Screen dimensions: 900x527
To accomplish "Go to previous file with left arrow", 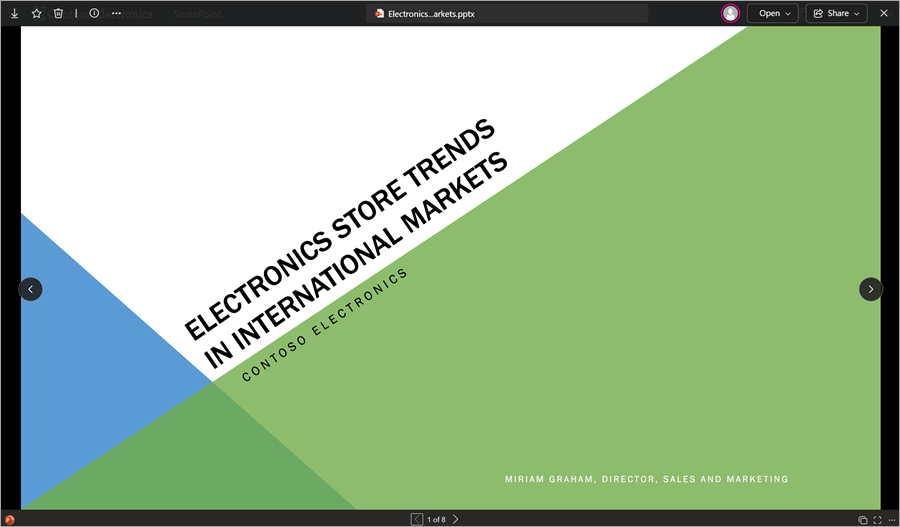I will (x=30, y=289).
